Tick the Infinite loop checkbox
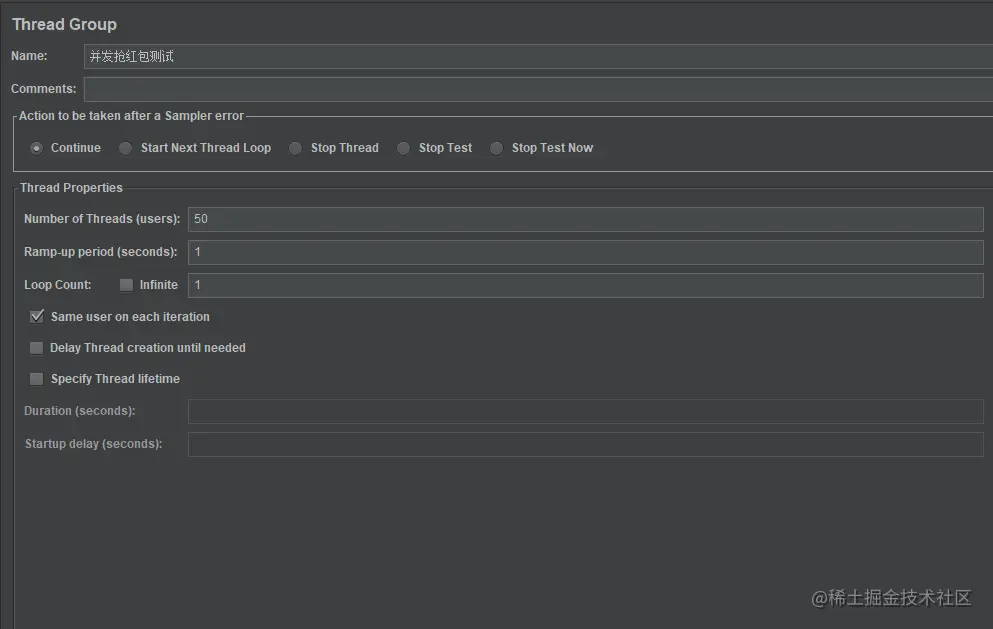 point(127,285)
